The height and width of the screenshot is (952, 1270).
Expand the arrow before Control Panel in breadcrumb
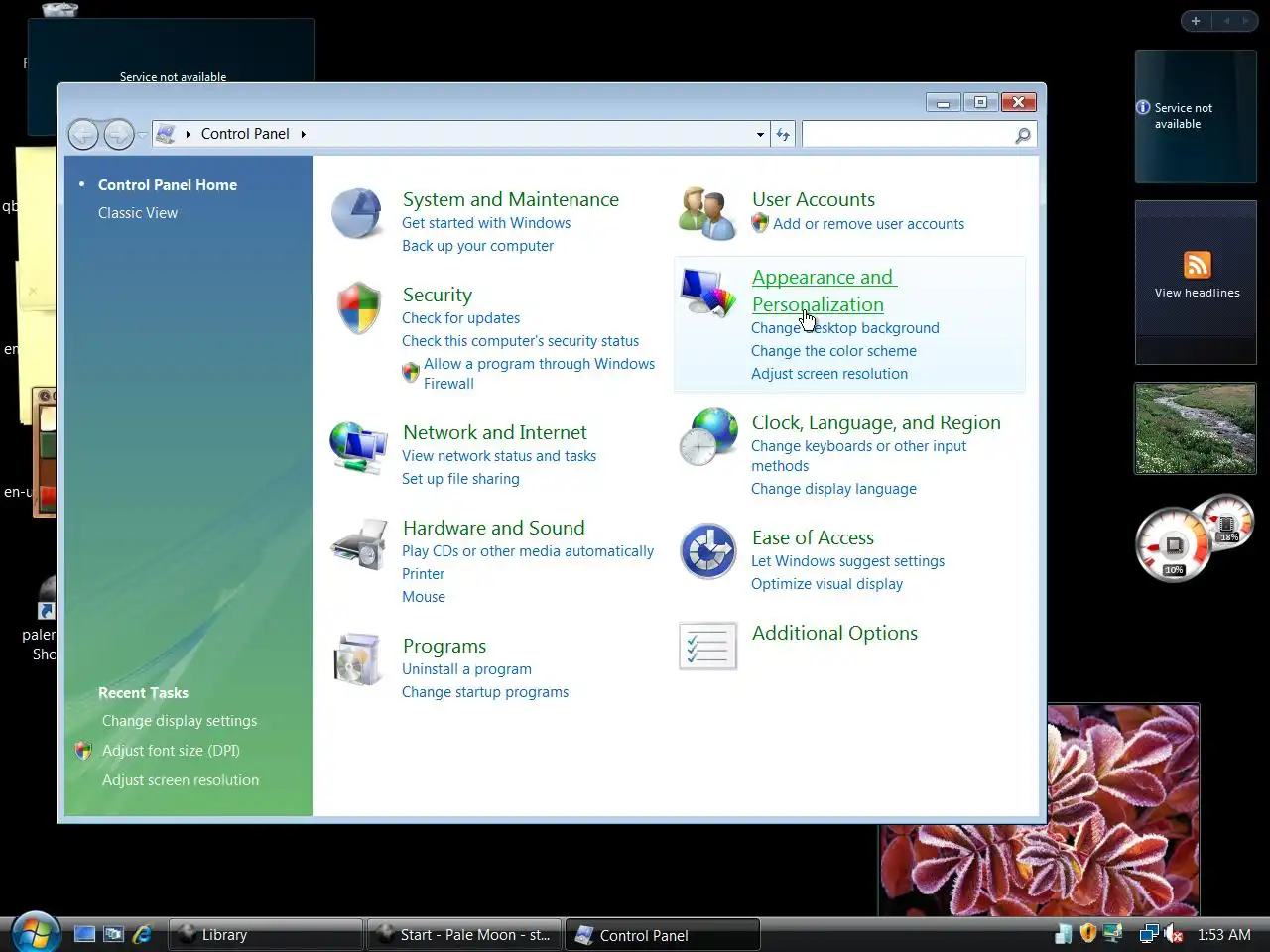click(188, 134)
